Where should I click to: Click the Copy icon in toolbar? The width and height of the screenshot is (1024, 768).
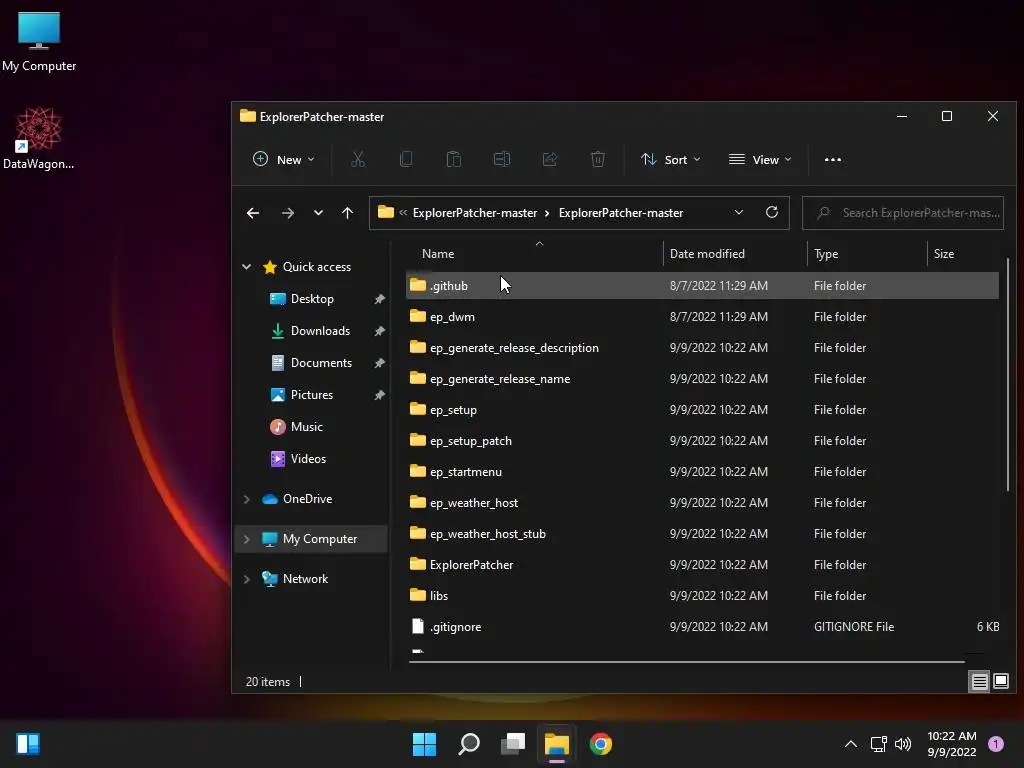[406, 159]
